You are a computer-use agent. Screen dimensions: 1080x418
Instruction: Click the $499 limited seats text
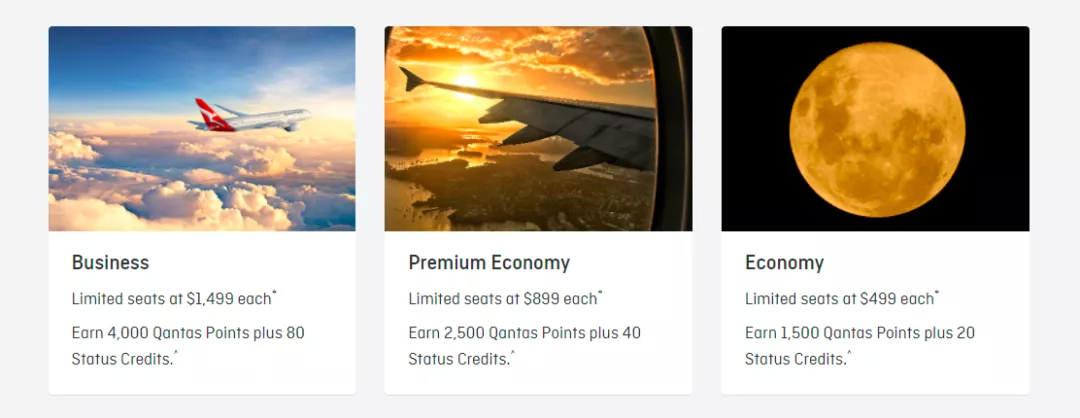point(840,299)
